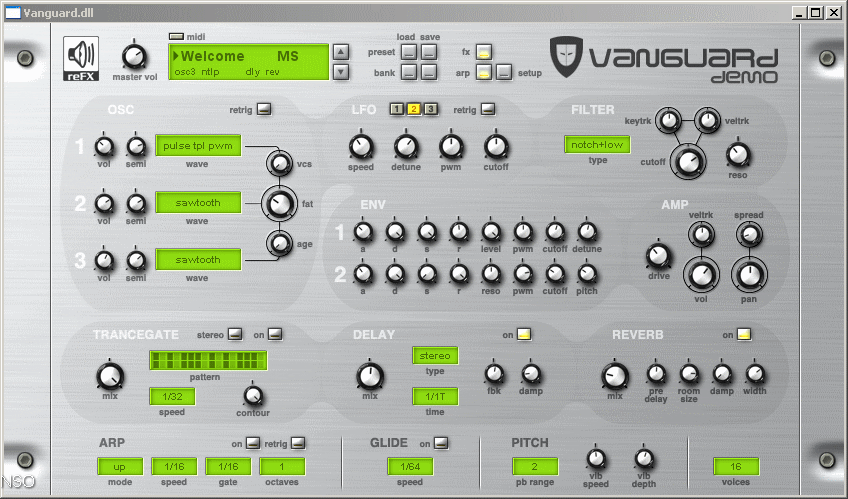Image resolution: width=848 pixels, height=499 pixels.
Task: Open voices 16 selector
Action: coord(736,467)
